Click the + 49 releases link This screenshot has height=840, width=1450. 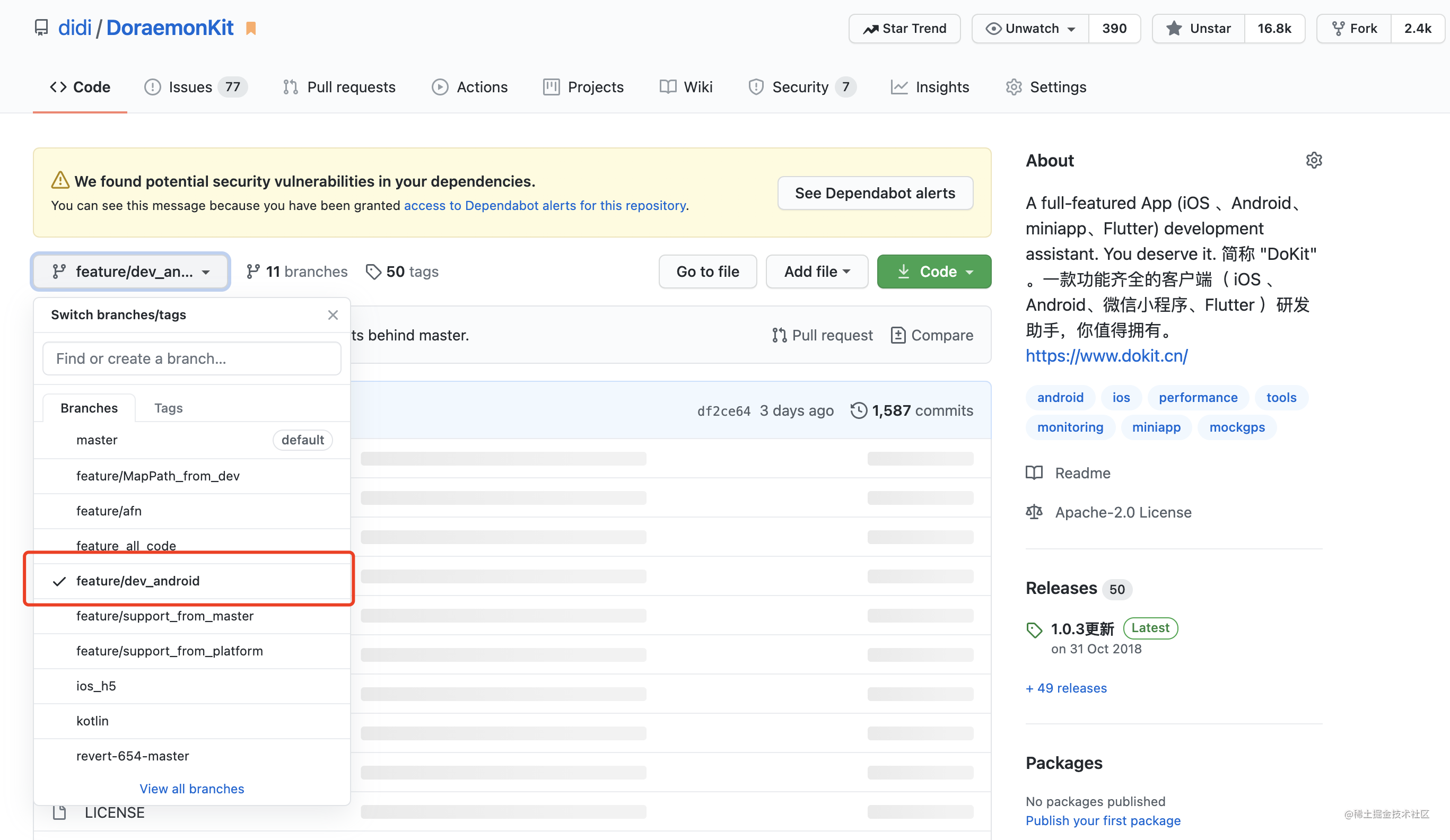pyautogui.click(x=1065, y=687)
